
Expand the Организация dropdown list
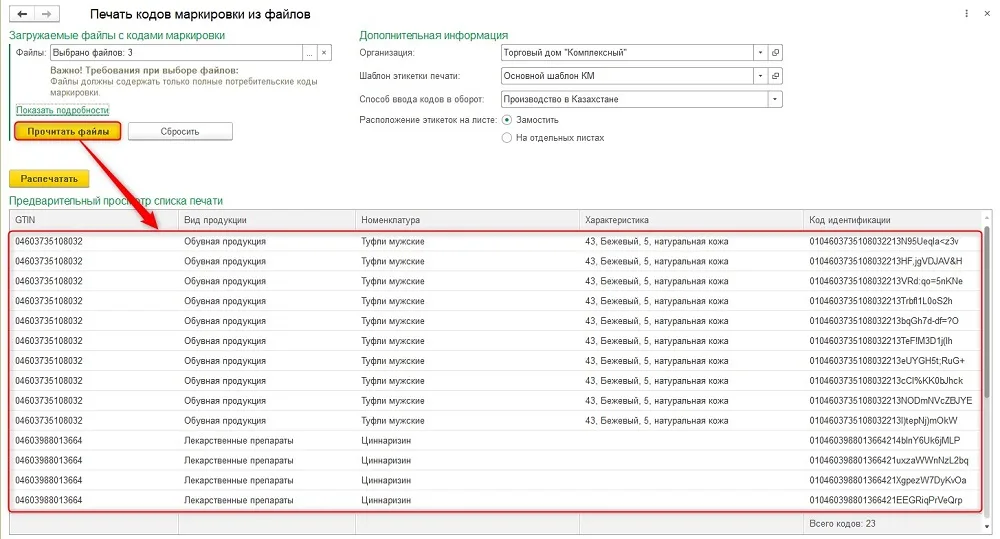tap(760, 53)
